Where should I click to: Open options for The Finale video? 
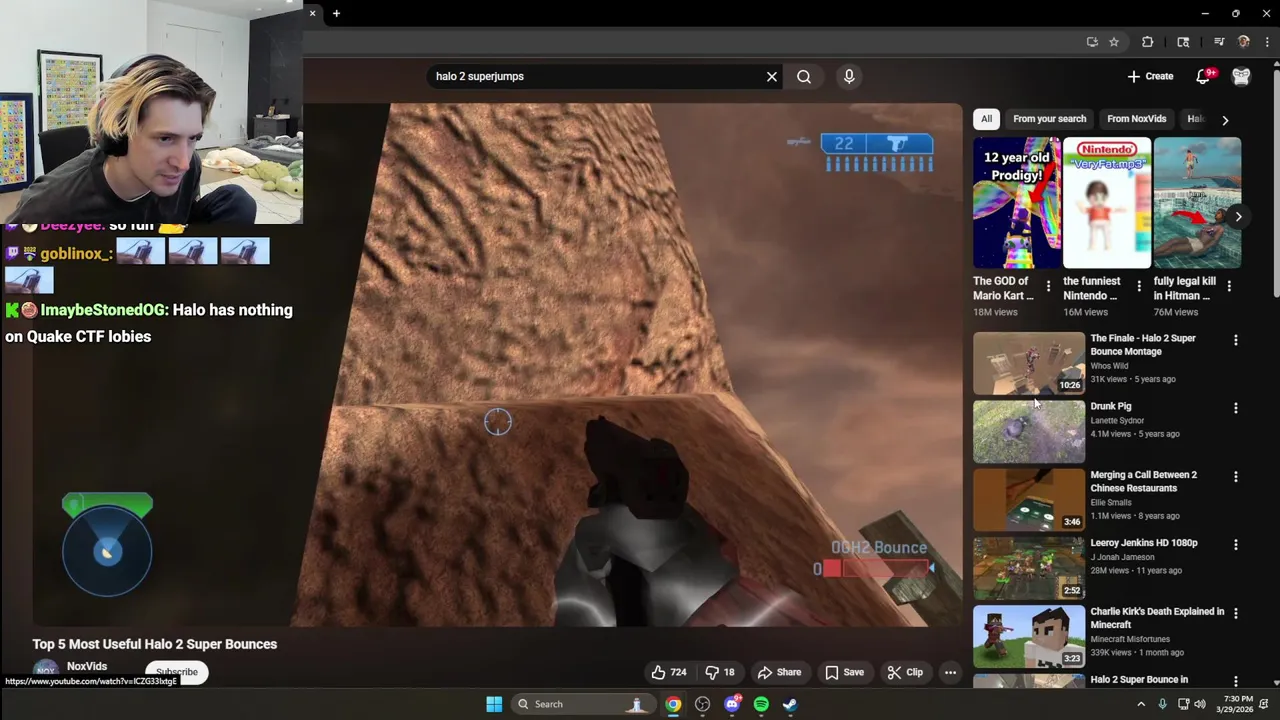[1235, 340]
